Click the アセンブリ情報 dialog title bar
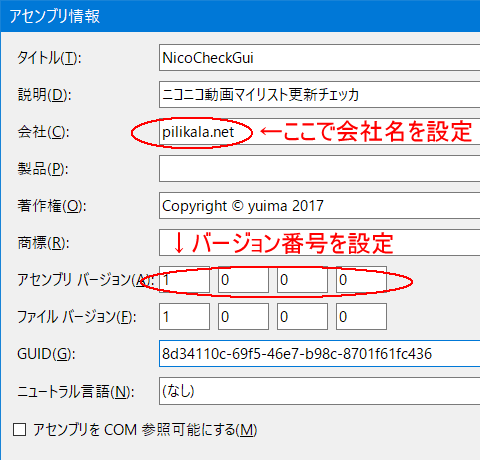480x460 pixels. pyautogui.click(x=240, y=16)
